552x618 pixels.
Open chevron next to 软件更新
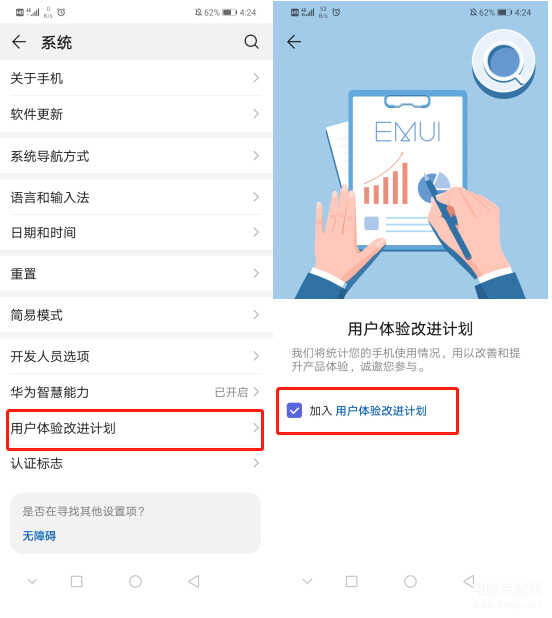256,114
